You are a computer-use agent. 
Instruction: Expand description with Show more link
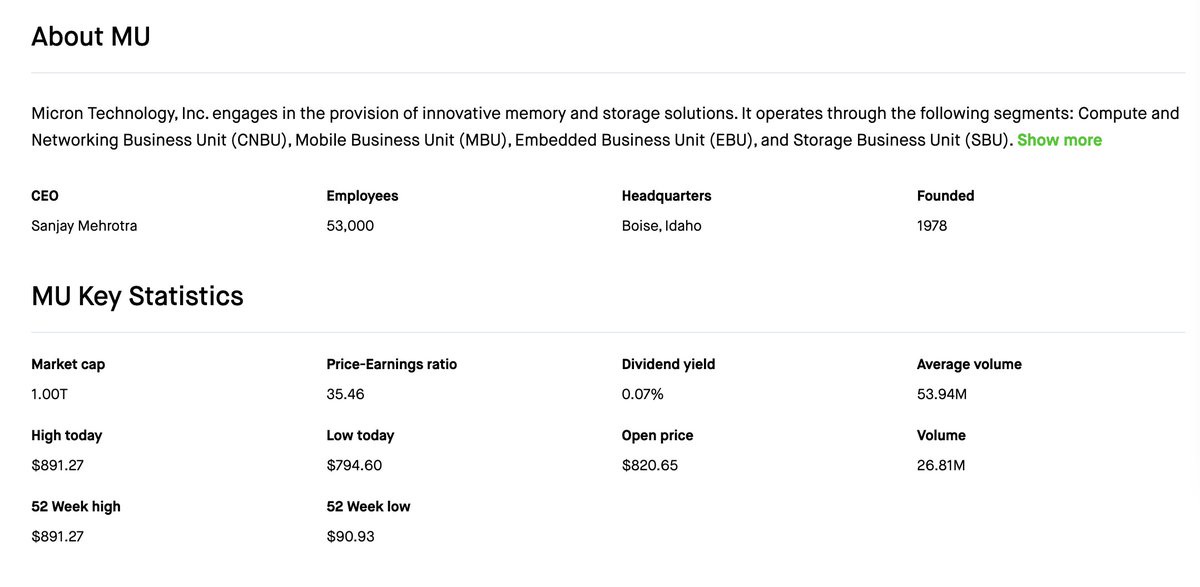click(x=1059, y=140)
